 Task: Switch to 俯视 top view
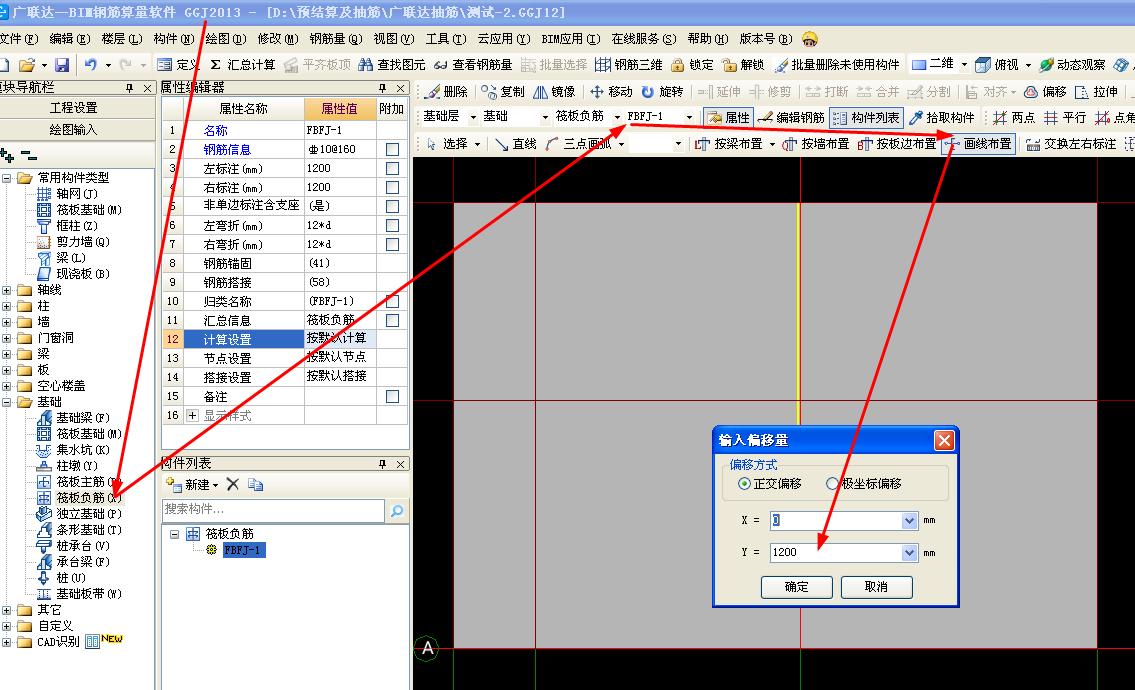997,64
